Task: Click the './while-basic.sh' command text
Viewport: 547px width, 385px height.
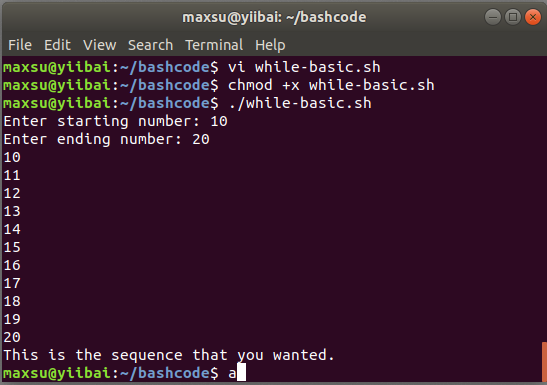Action: tap(300, 103)
